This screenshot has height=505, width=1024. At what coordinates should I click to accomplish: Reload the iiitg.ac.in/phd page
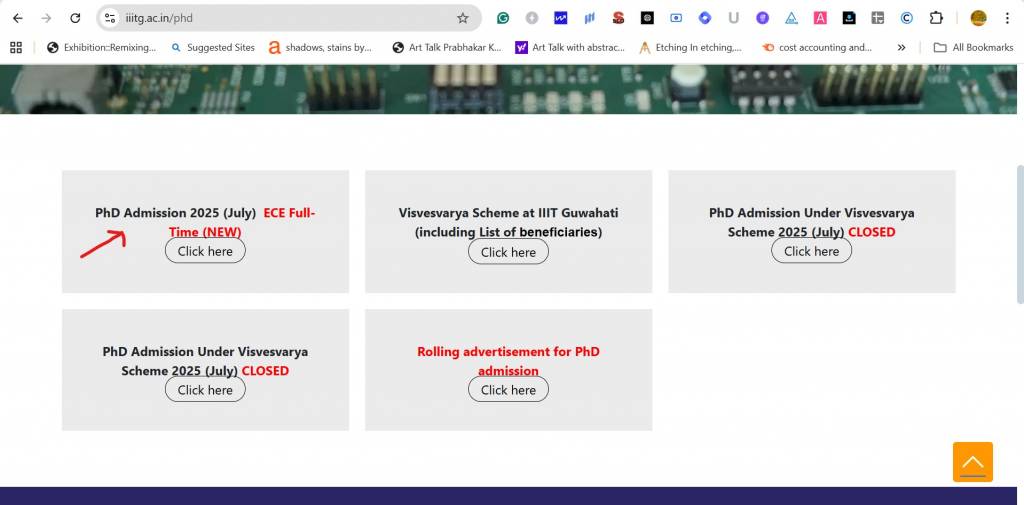[x=75, y=18]
